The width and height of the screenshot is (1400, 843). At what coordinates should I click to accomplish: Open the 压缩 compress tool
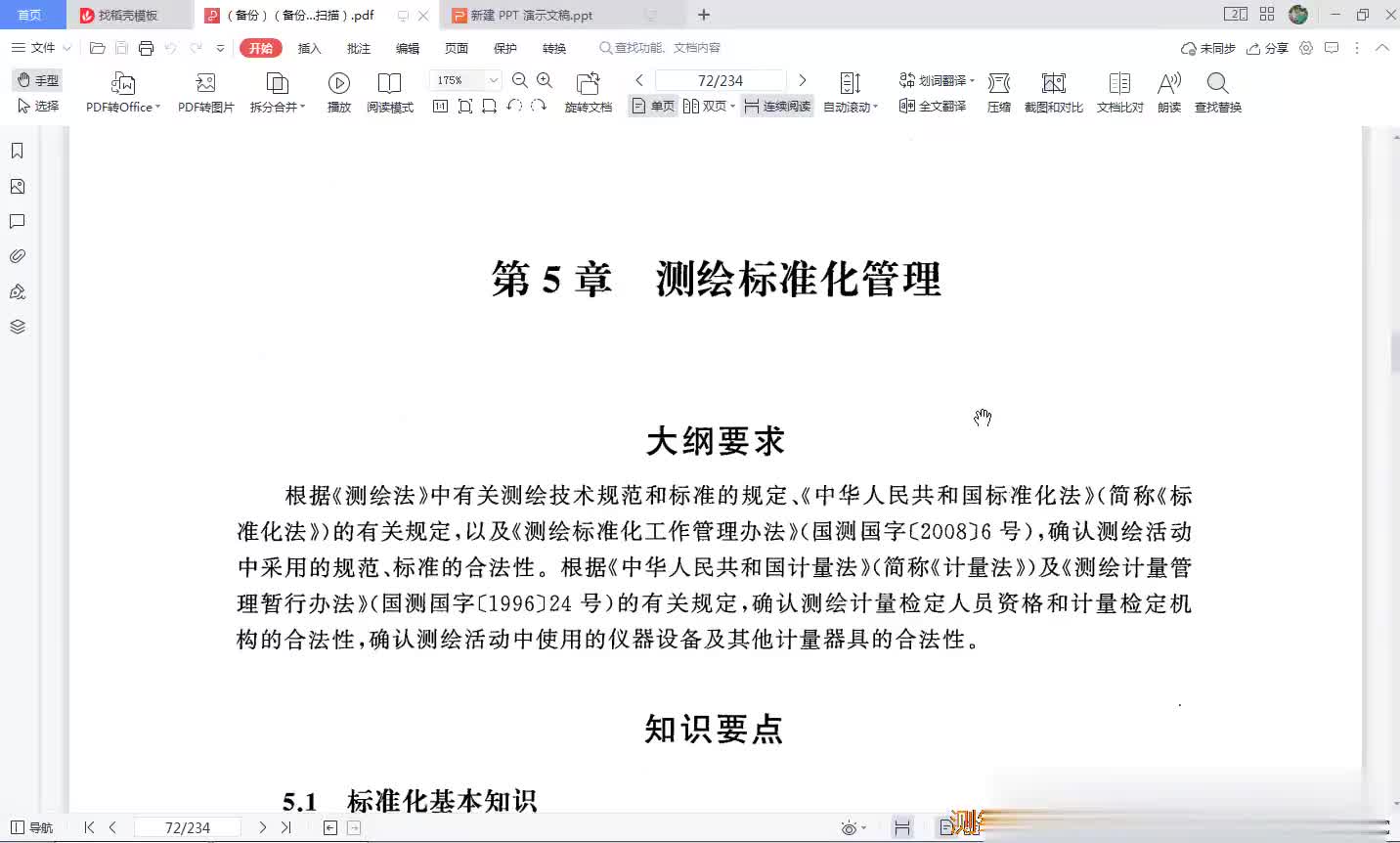998,84
